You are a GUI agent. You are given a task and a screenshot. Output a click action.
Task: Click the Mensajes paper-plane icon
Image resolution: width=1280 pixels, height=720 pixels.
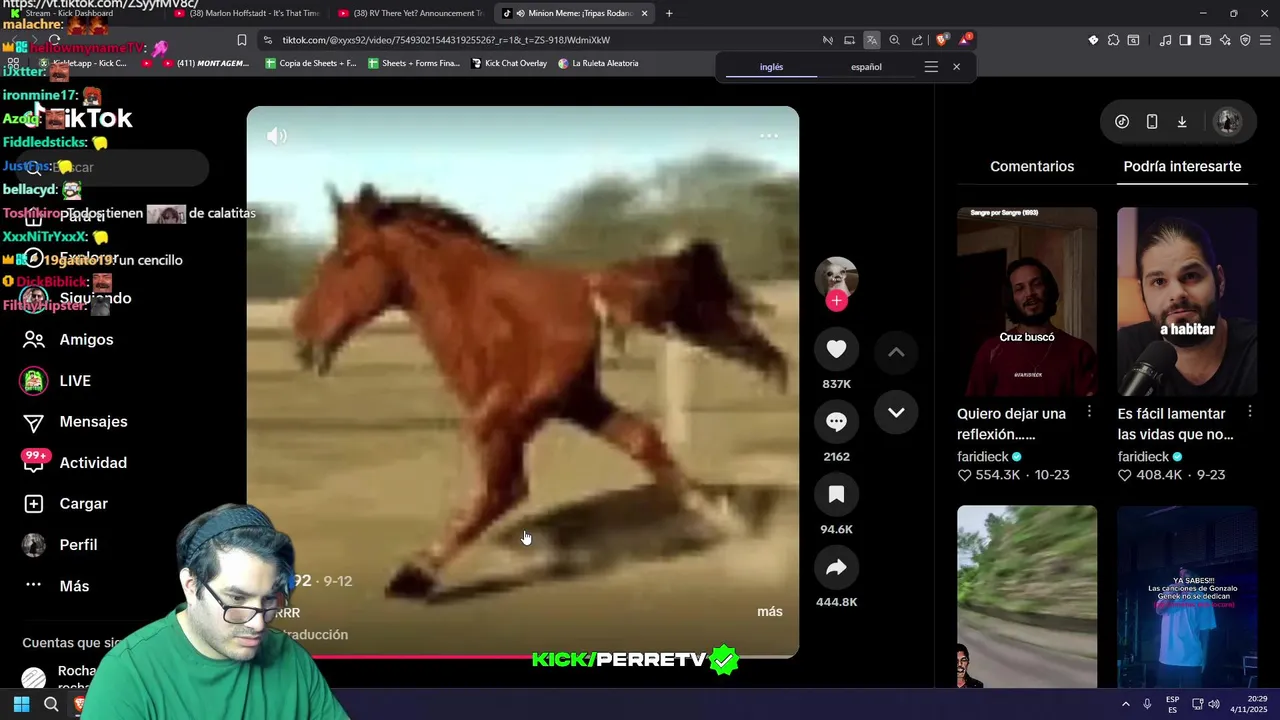pyautogui.click(x=34, y=422)
